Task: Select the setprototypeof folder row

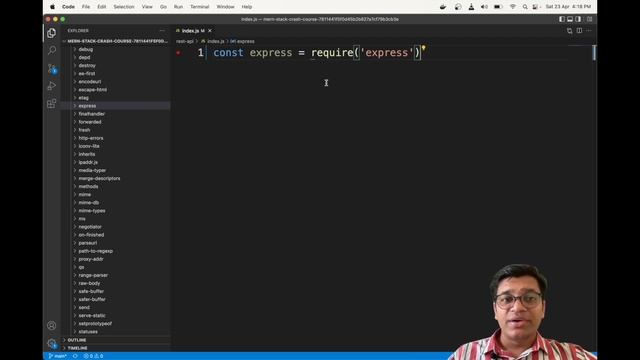Action: coord(116,324)
